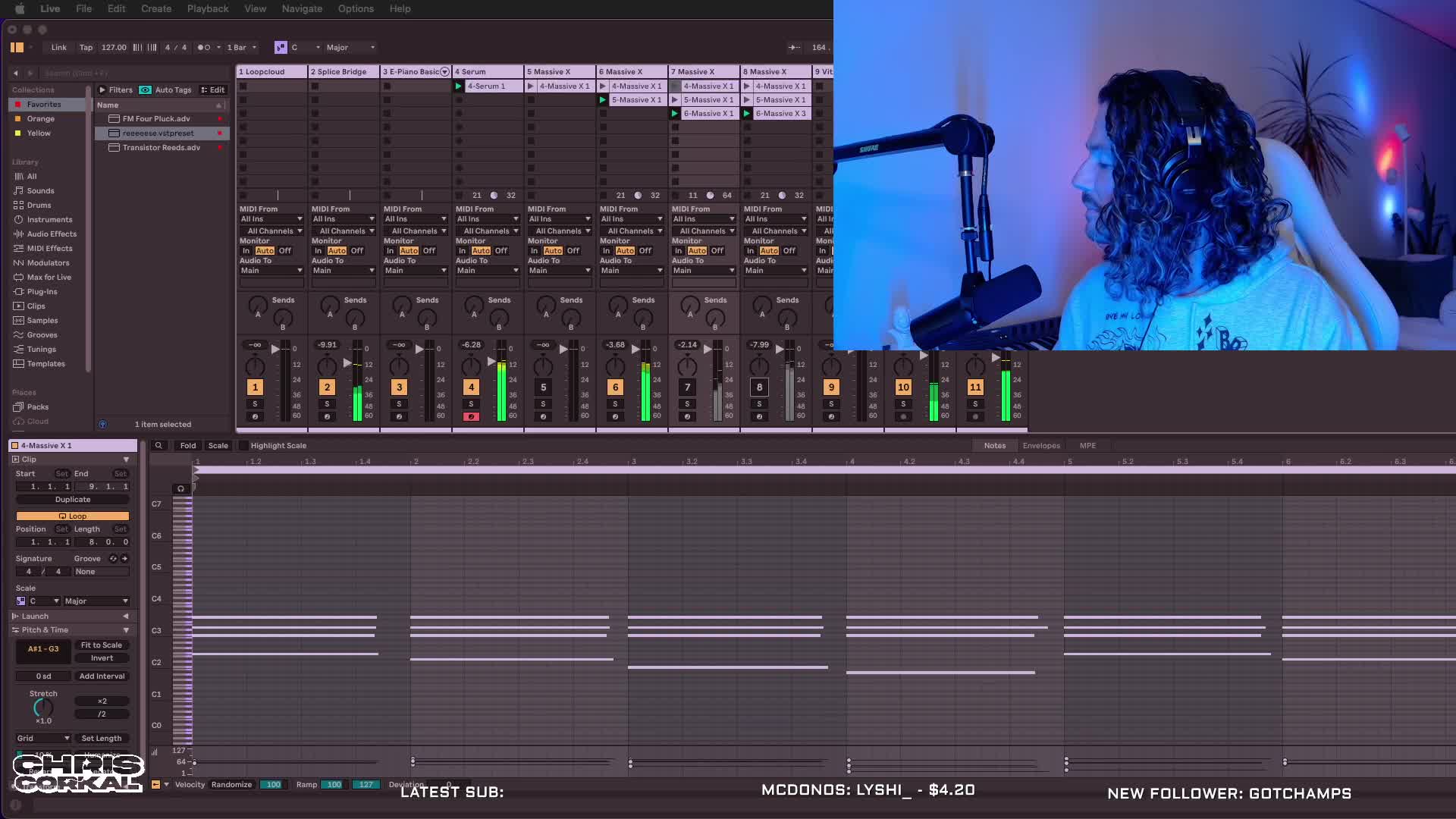Open the Grooves browser category
Screen dimensions: 1456x819
[x=42, y=334]
